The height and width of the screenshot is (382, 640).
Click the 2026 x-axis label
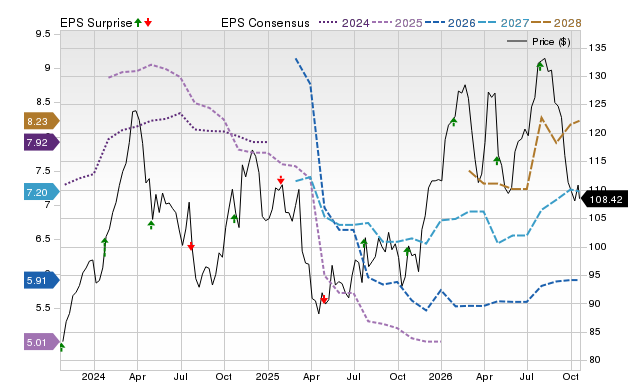pos(441,376)
